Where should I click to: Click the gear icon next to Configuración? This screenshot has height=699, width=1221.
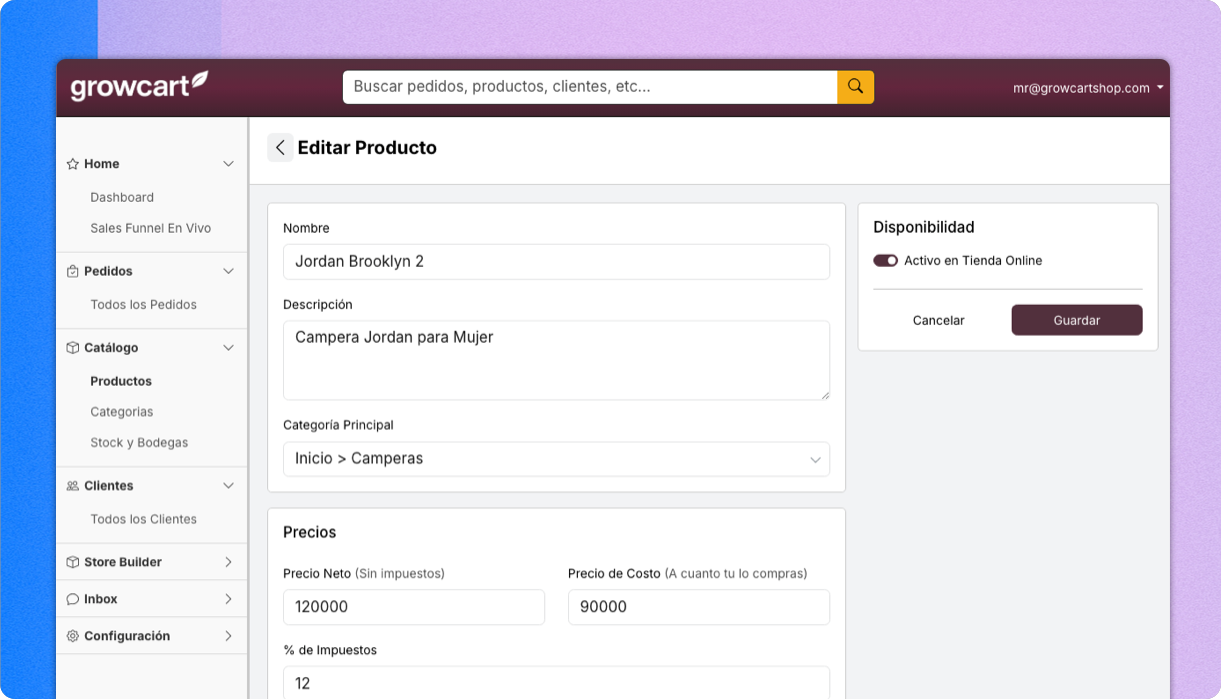coord(72,636)
